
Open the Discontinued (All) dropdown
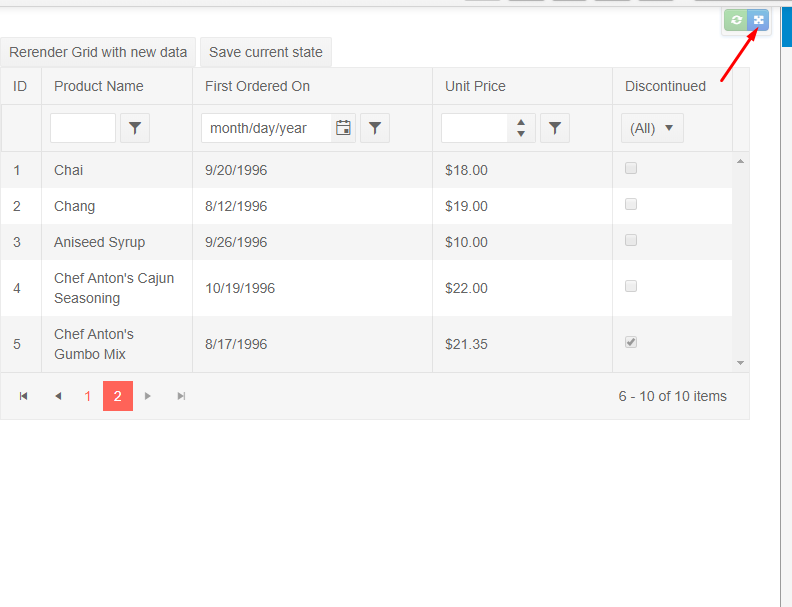coord(652,128)
